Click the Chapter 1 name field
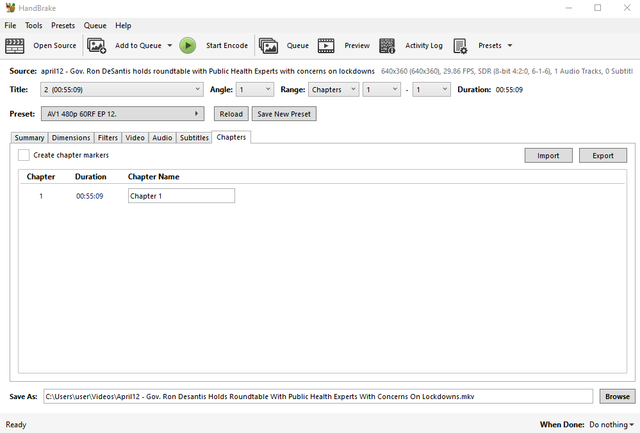The width and height of the screenshot is (640, 433). coord(181,196)
